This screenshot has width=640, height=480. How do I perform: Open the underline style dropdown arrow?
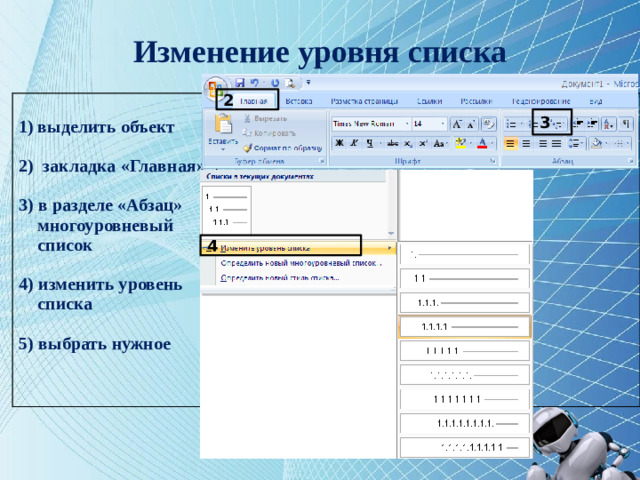(380, 144)
